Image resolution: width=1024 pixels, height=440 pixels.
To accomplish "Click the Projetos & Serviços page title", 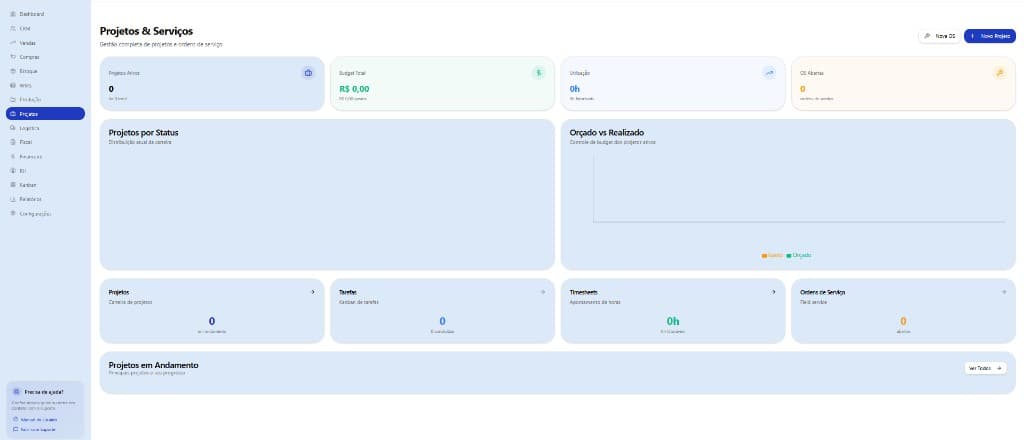I will tap(146, 31).
